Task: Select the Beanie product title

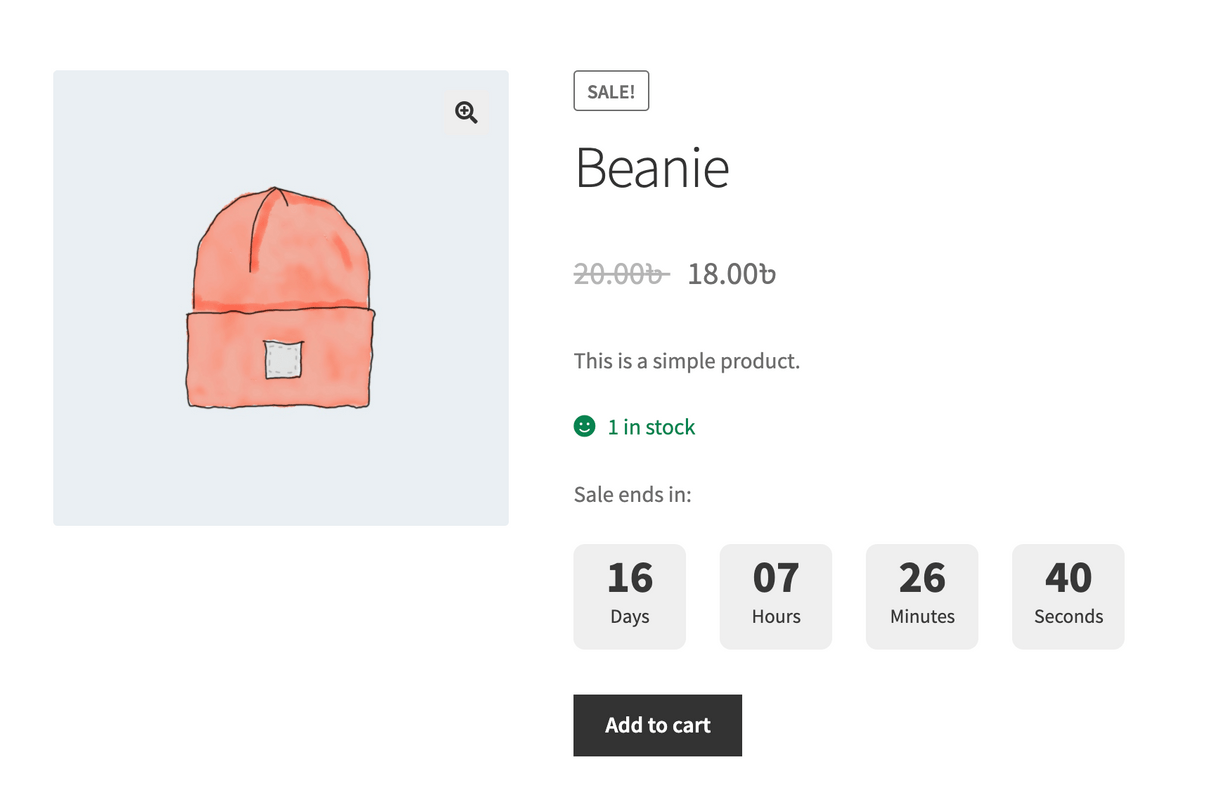Action: 652,168
